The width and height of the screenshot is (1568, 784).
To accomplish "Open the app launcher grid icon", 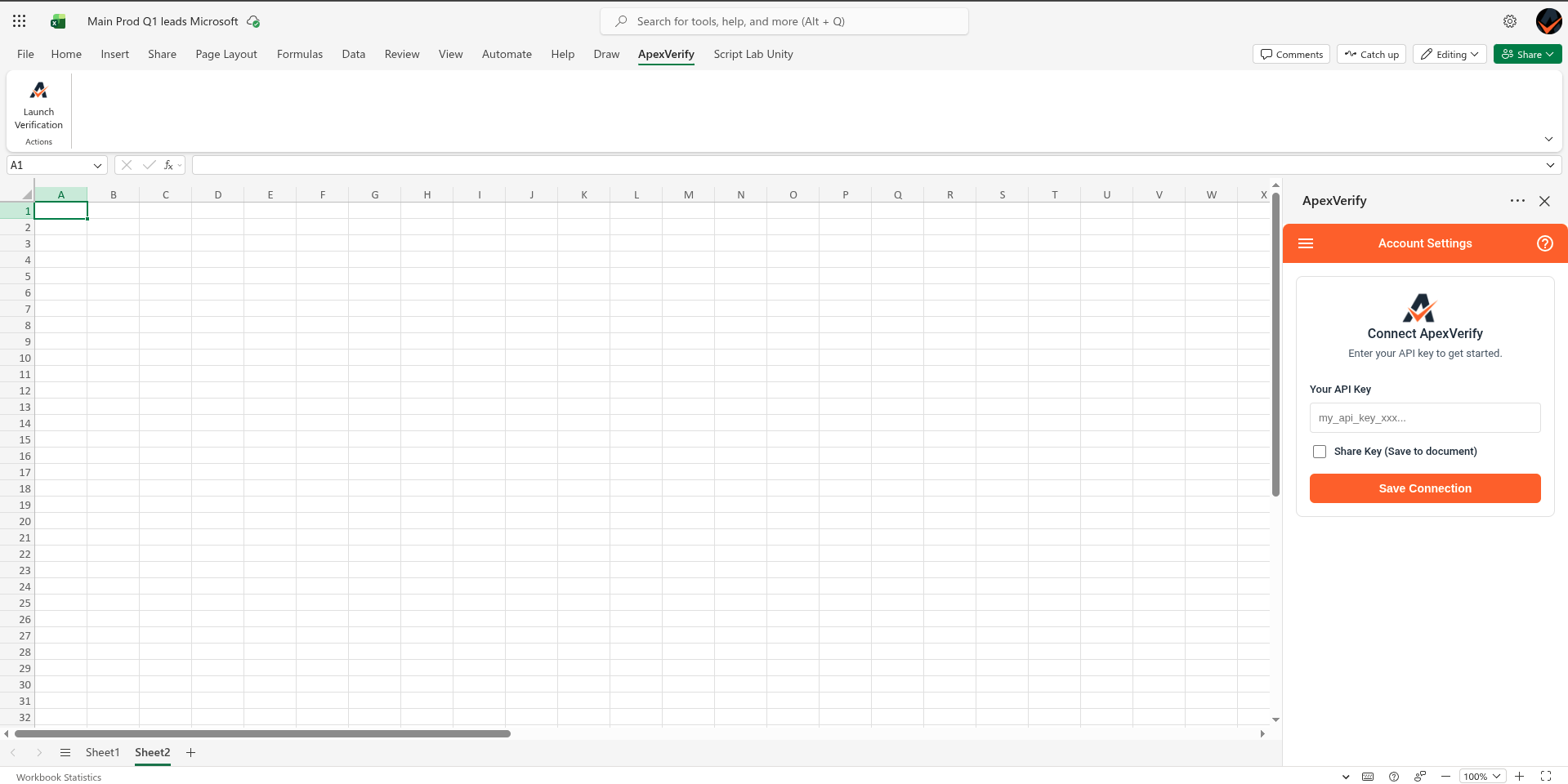I will click(20, 21).
